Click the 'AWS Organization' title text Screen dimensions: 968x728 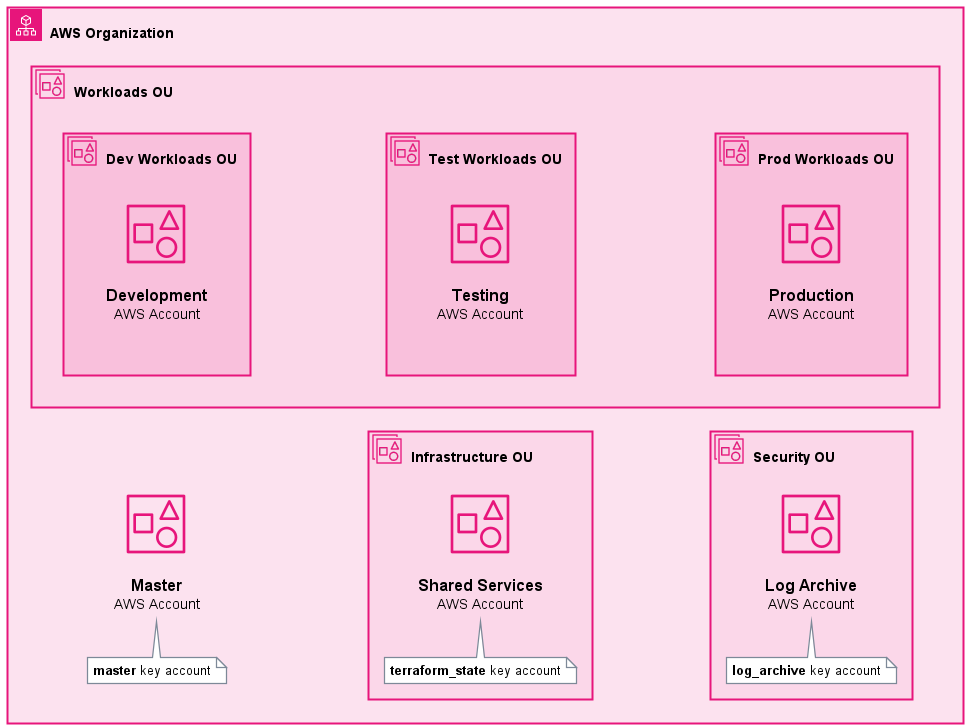tap(112, 33)
